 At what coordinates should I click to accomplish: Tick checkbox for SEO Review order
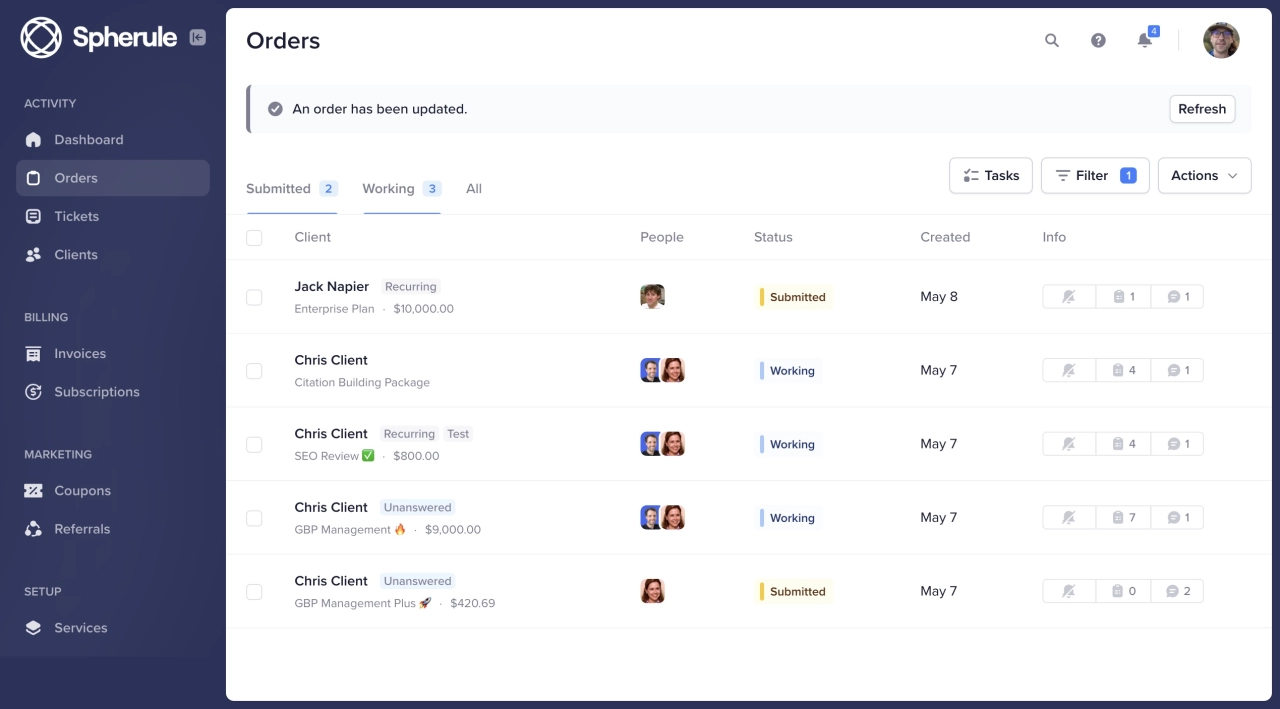(254, 444)
